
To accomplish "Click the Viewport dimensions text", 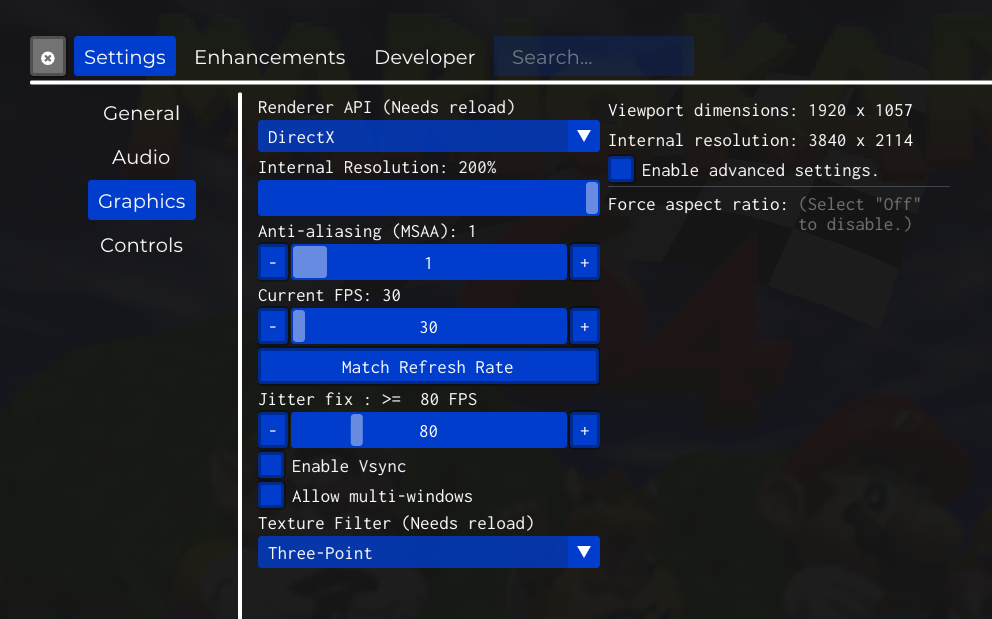I will [x=760, y=111].
